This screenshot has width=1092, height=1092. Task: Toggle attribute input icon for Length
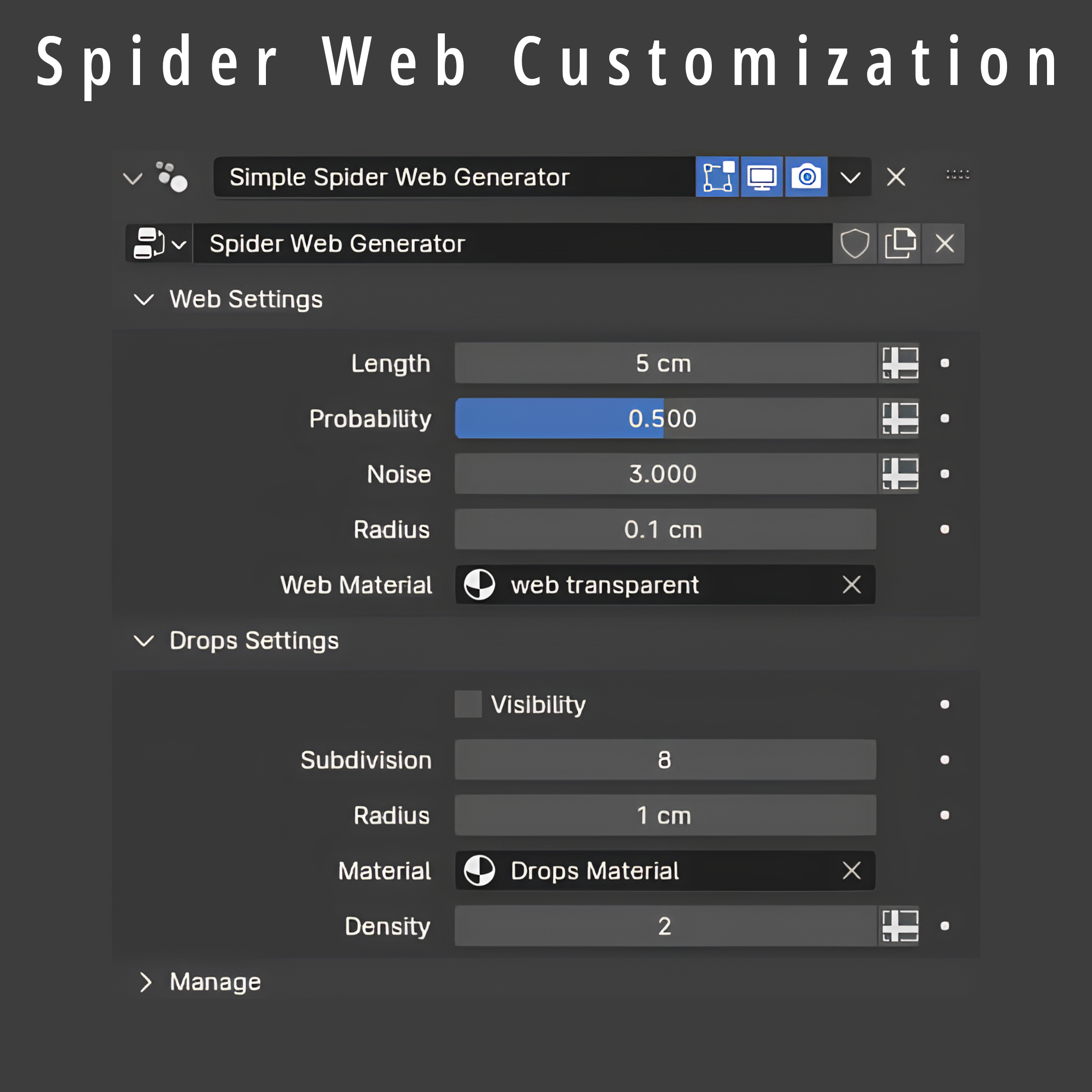click(900, 363)
